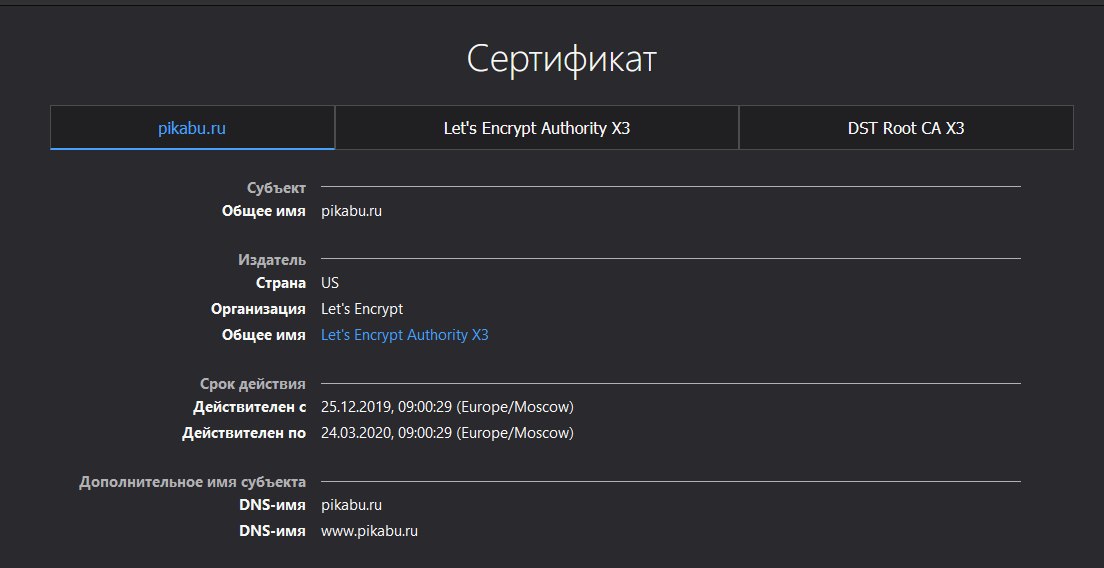The height and width of the screenshot is (568, 1104).
Task: Select the country value US
Action: click(x=330, y=283)
